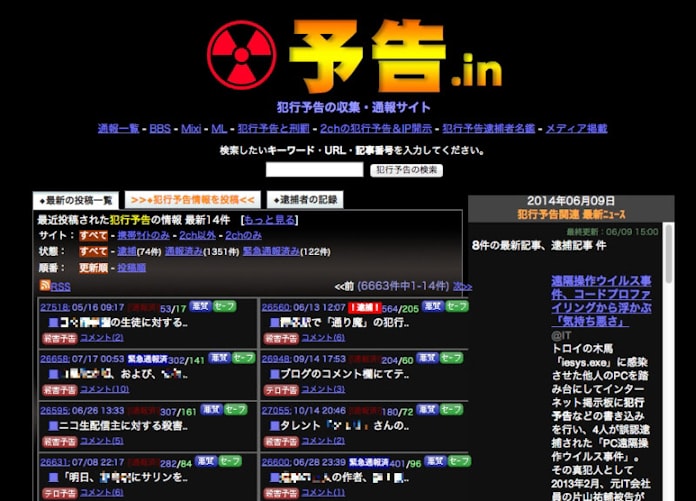Filter status by 逮捕
696x501 pixels.
click(127, 251)
